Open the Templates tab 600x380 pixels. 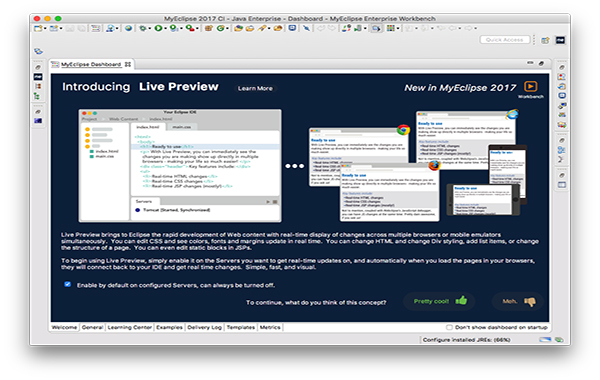(241, 328)
